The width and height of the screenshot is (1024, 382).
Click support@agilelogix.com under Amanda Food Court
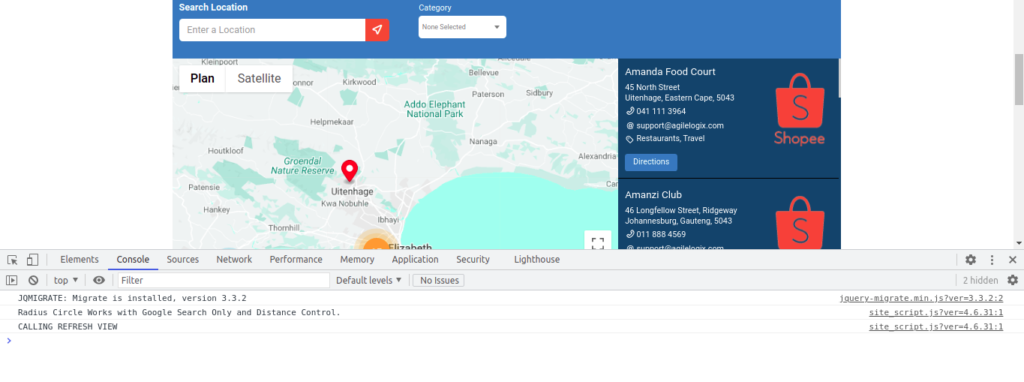click(680, 125)
